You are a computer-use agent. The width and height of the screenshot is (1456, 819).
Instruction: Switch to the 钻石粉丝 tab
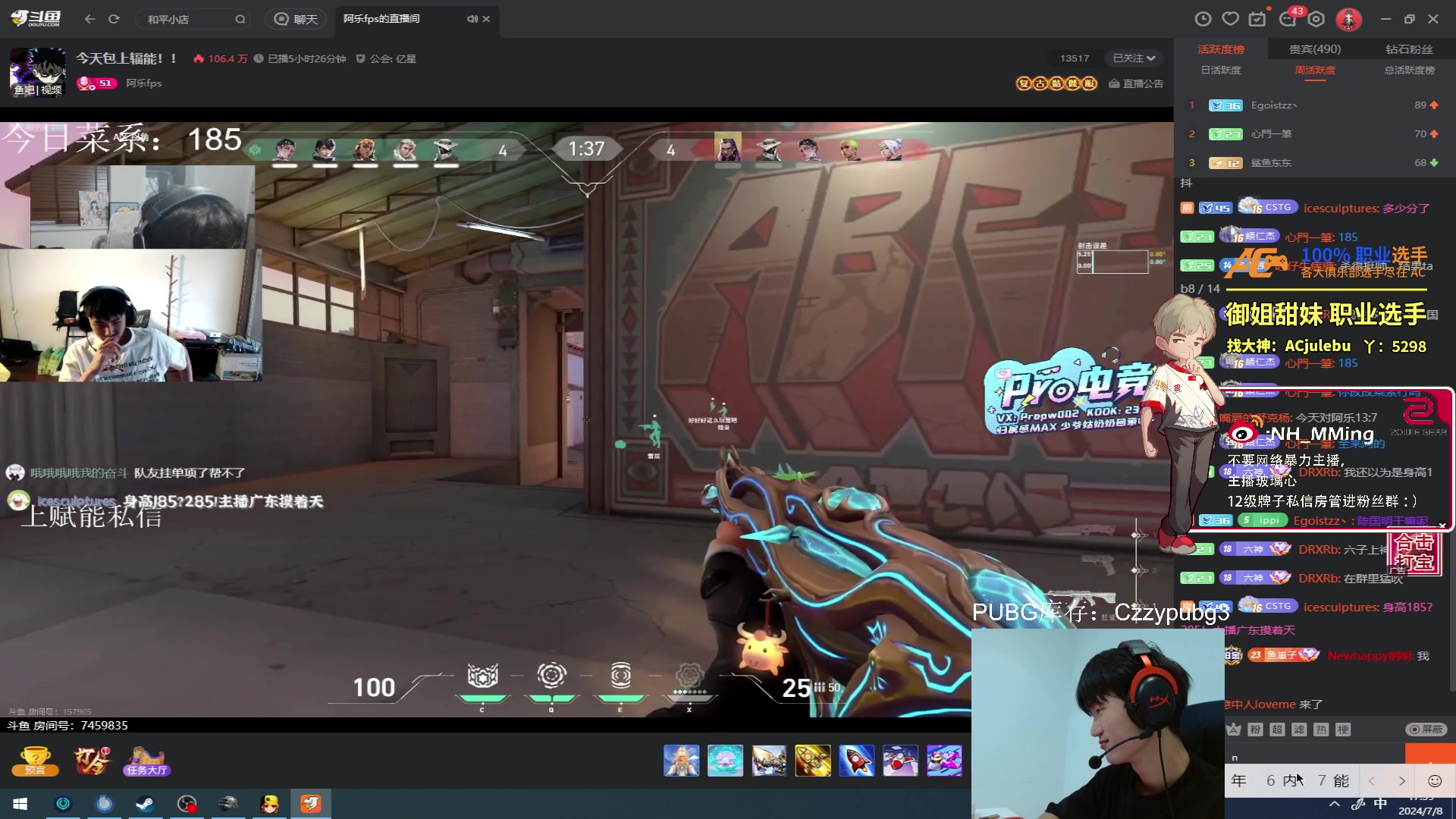click(x=1409, y=49)
